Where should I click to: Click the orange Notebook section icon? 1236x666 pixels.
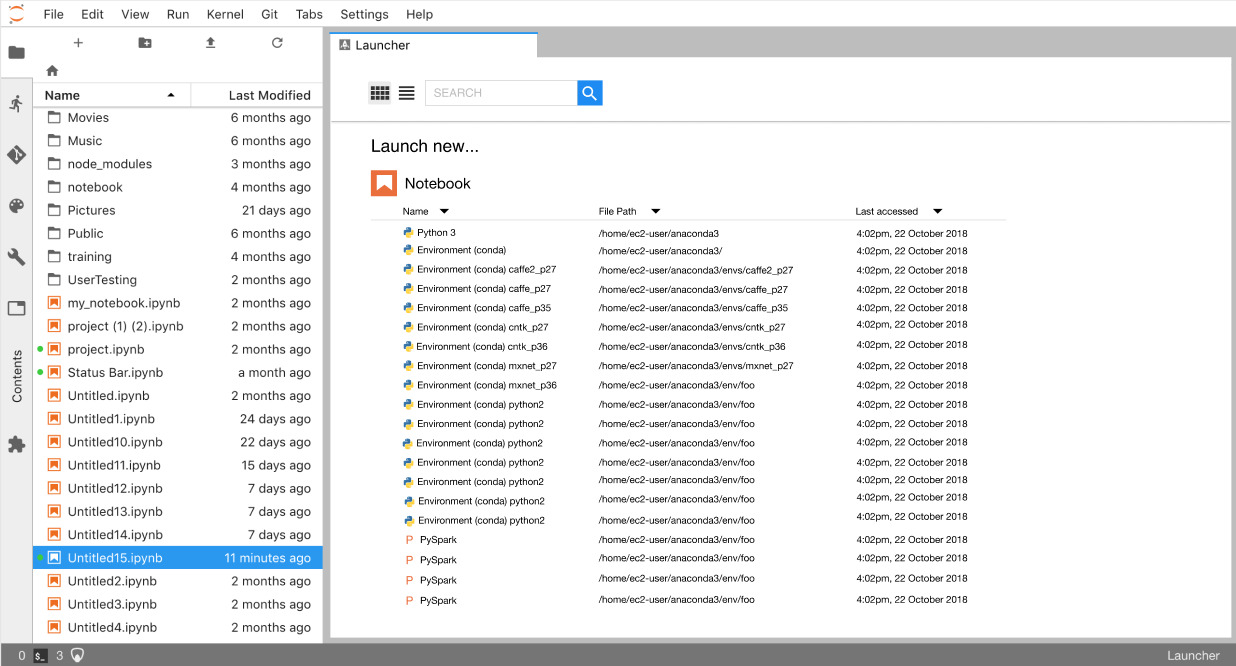pyautogui.click(x=384, y=183)
